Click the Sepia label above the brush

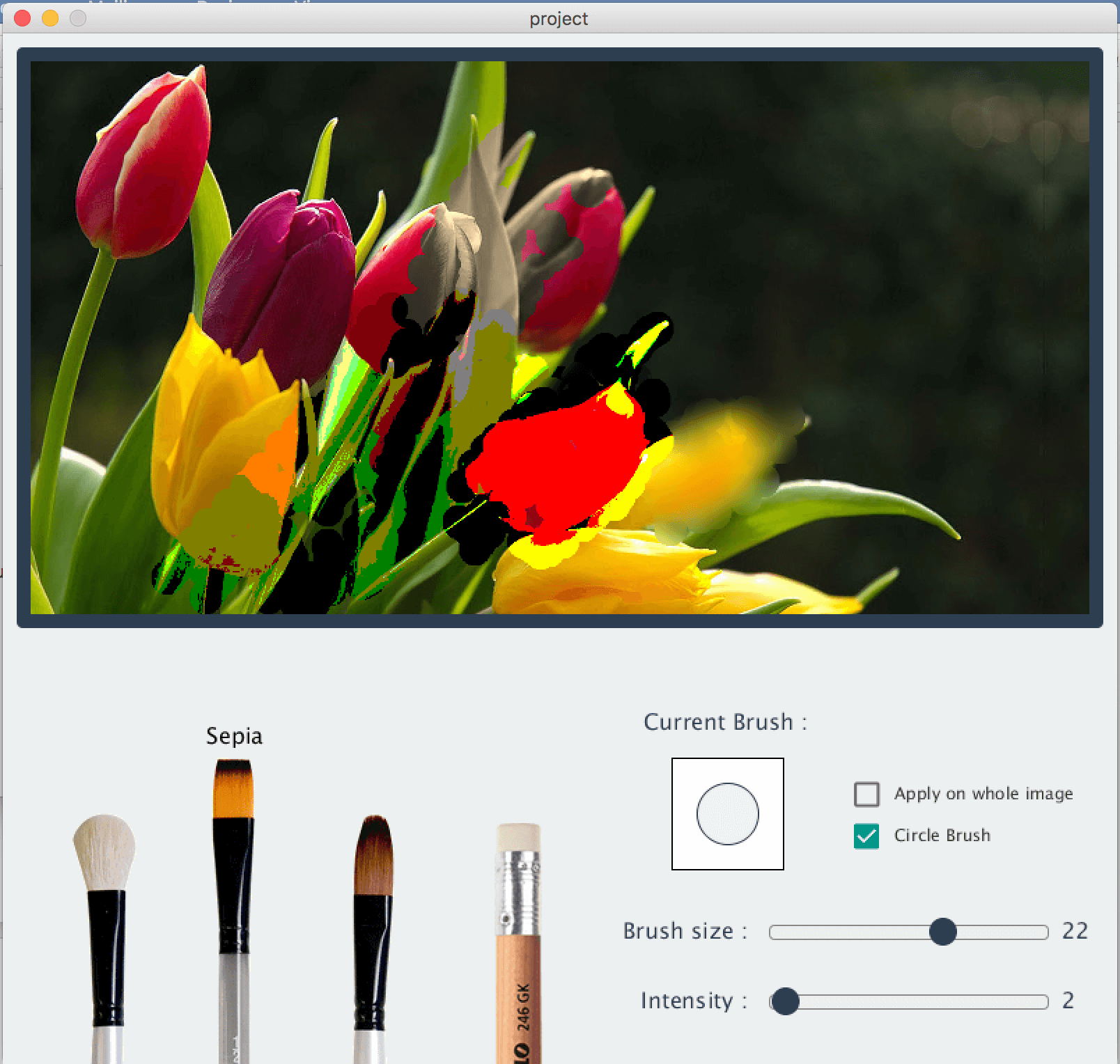(x=234, y=736)
